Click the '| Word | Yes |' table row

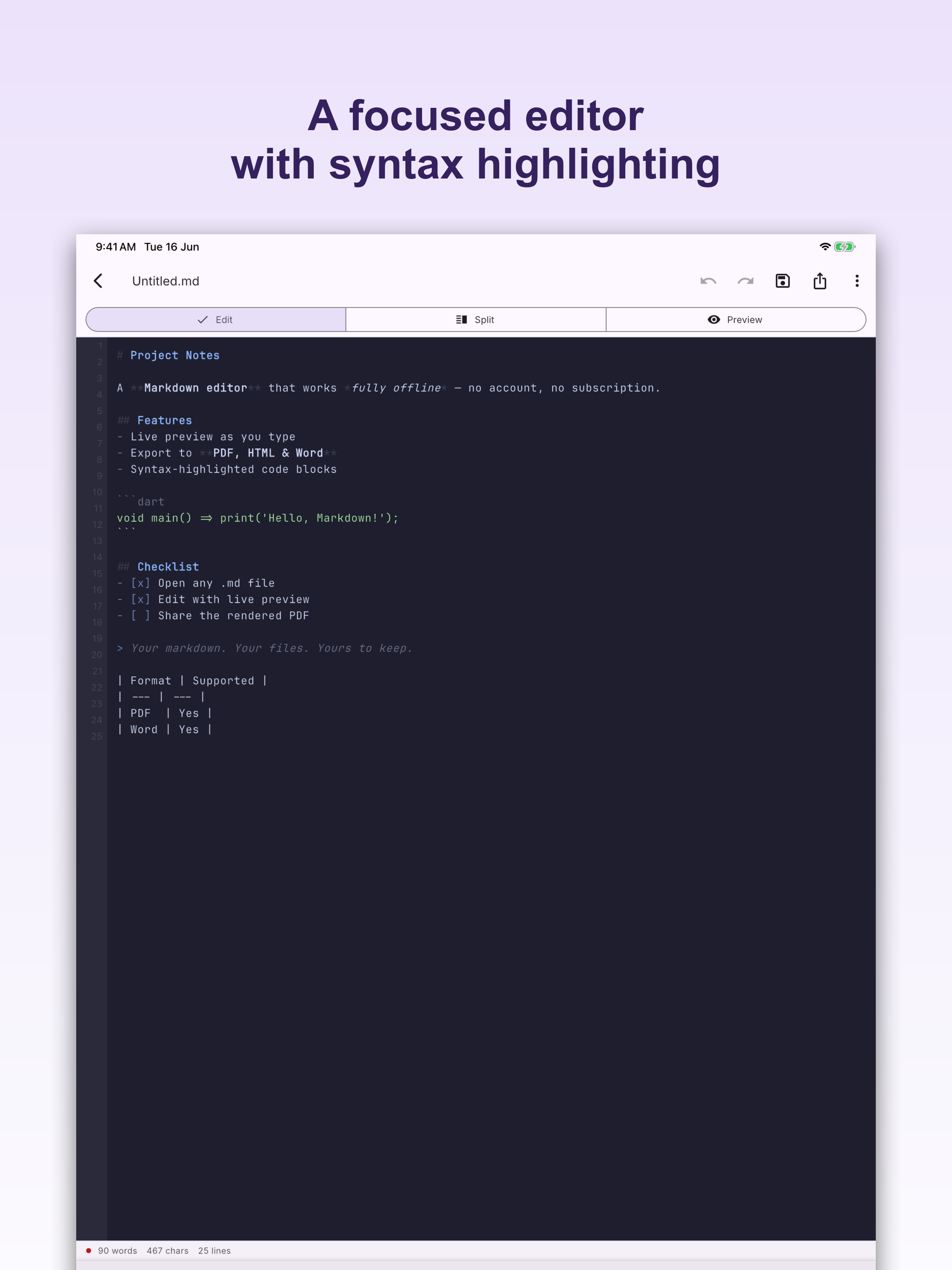(x=165, y=730)
